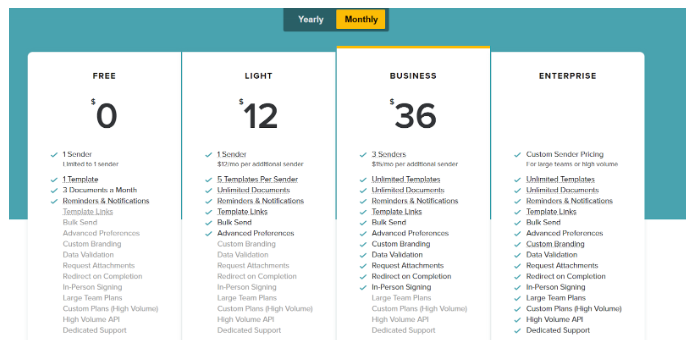Click 'Bulk Send' in Light plan
The height and width of the screenshot is (361, 699).
pos(234,222)
